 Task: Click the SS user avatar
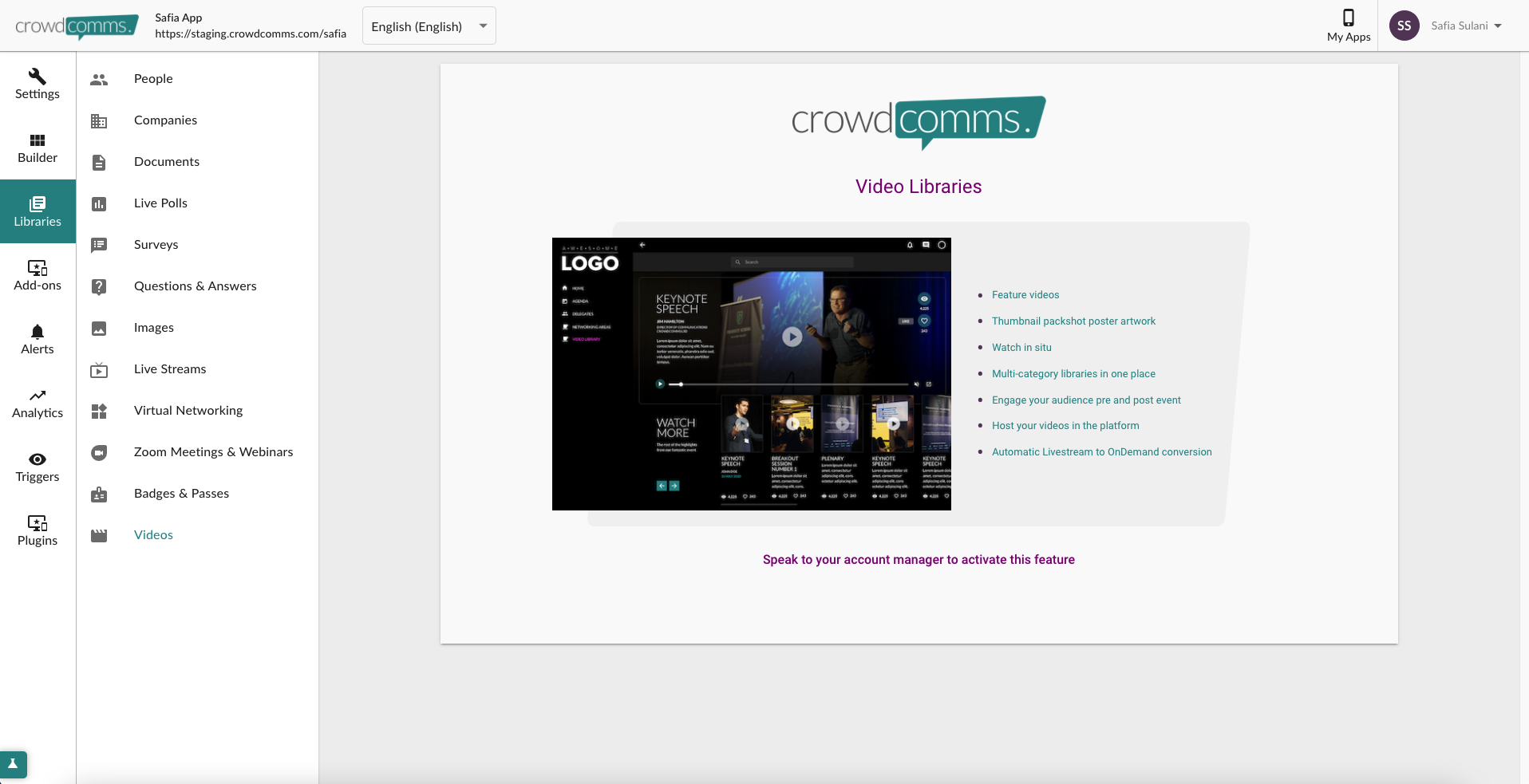pyautogui.click(x=1405, y=26)
